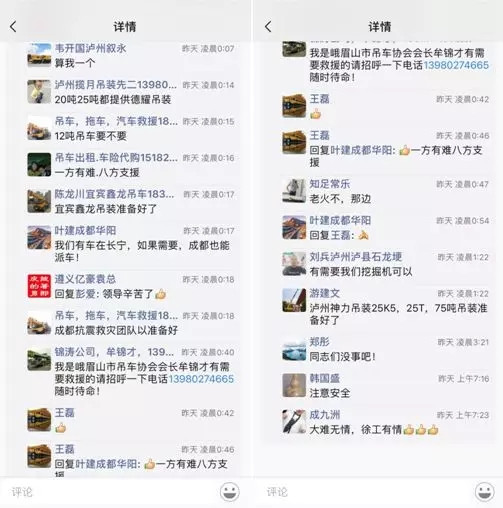Image resolution: width=503 pixels, height=508 pixels.
Task: Go back using left panel back arrow
Action: click(13, 27)
